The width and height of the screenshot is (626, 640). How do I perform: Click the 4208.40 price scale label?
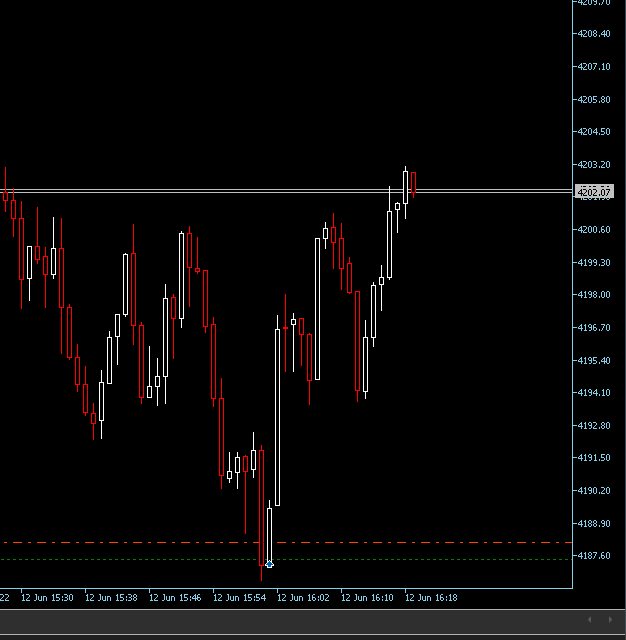pyautogui.click(x=594, y=34)
